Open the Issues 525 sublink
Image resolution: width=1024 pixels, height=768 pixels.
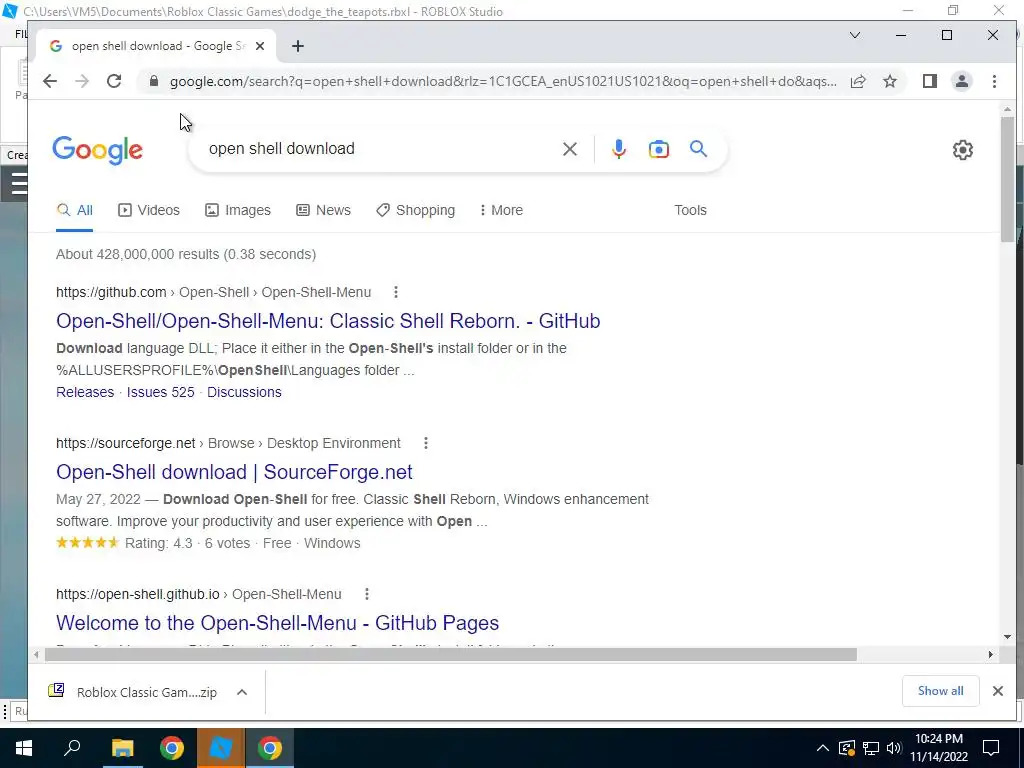[x=161, y=392]
